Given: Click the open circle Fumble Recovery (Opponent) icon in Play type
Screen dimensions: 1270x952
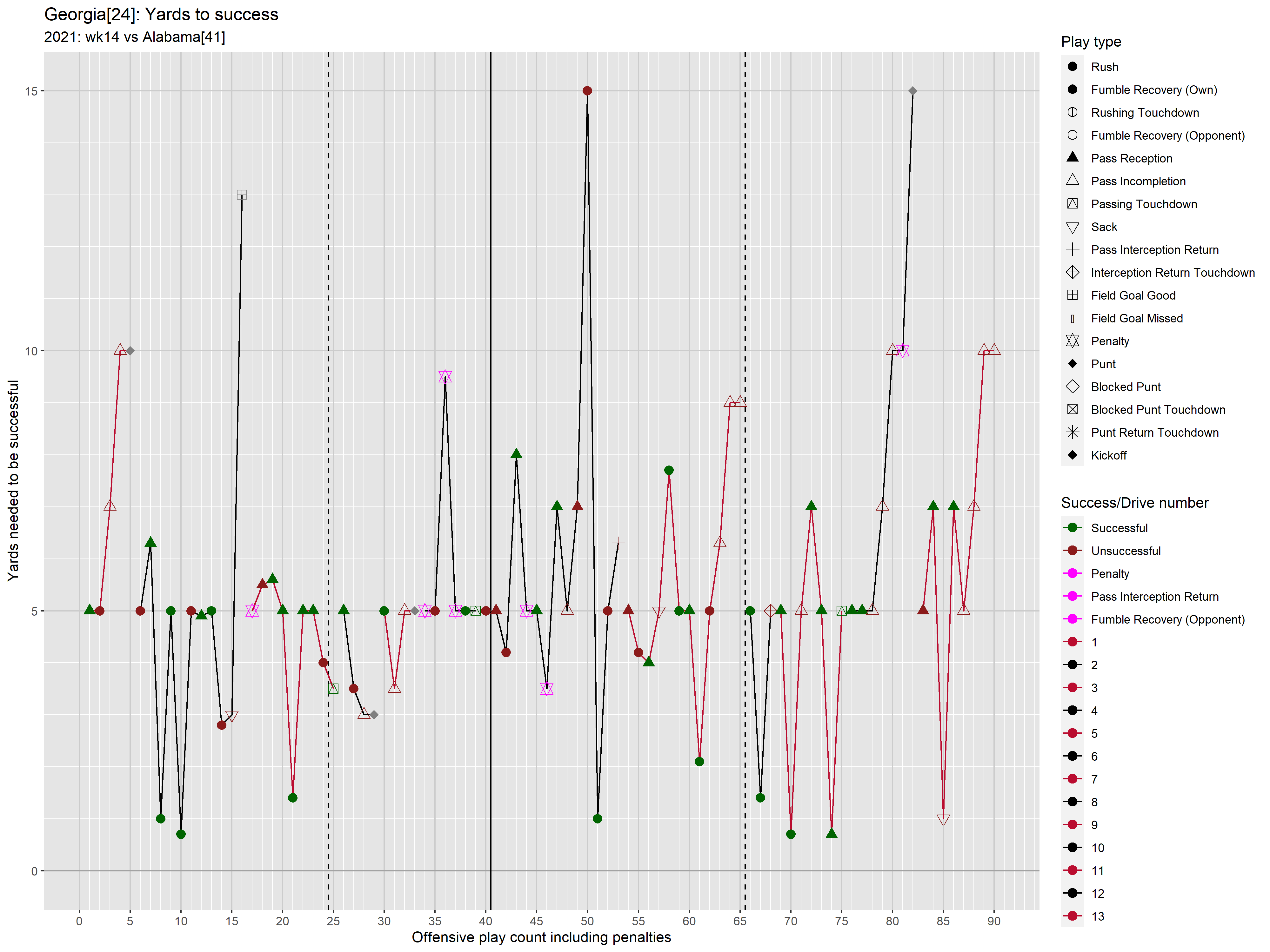Looking at the screenshot, I should pyautogui.click(x=1072, y=136).
